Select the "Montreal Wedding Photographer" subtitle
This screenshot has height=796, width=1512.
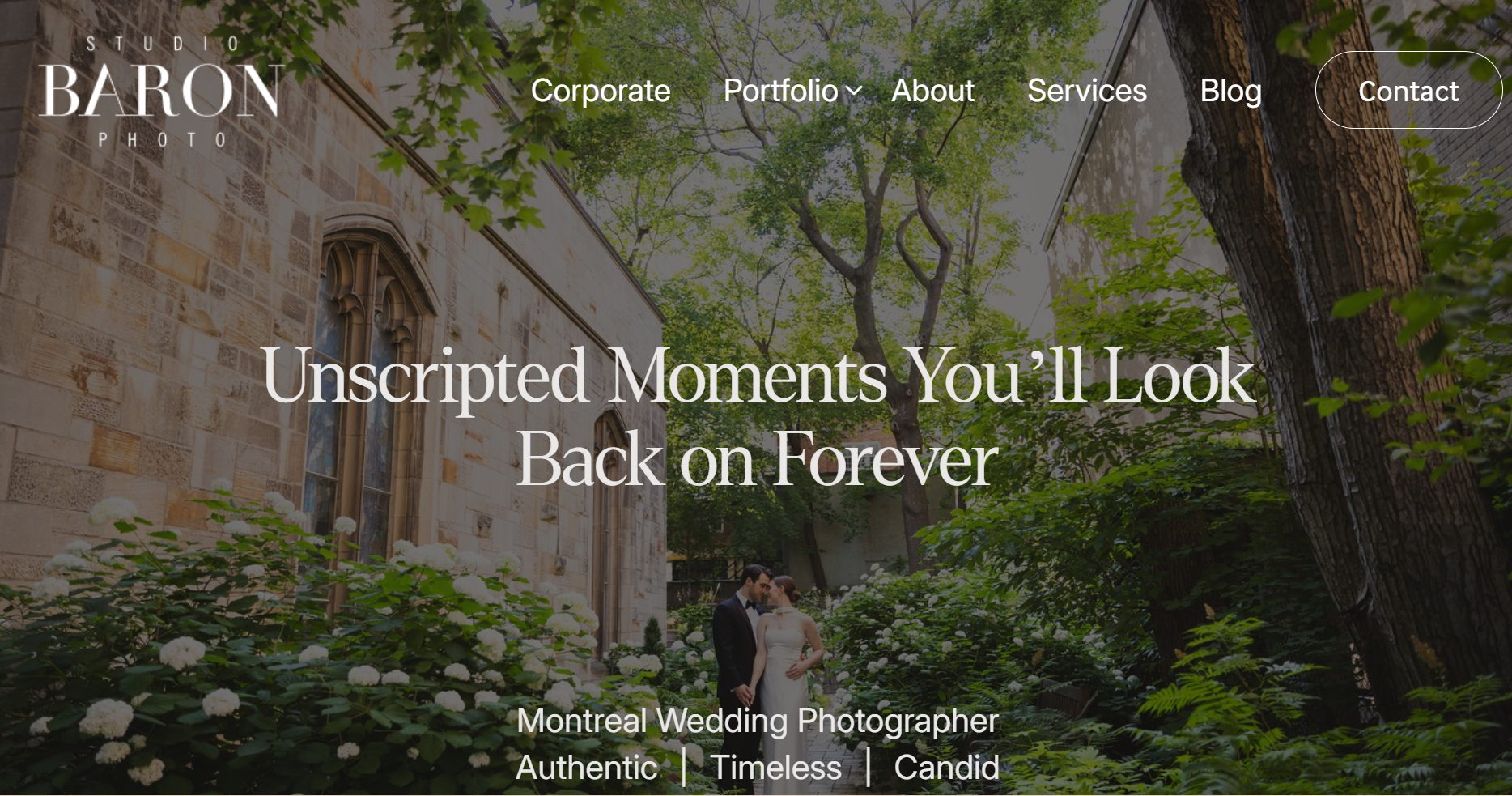tap(758, 721)
